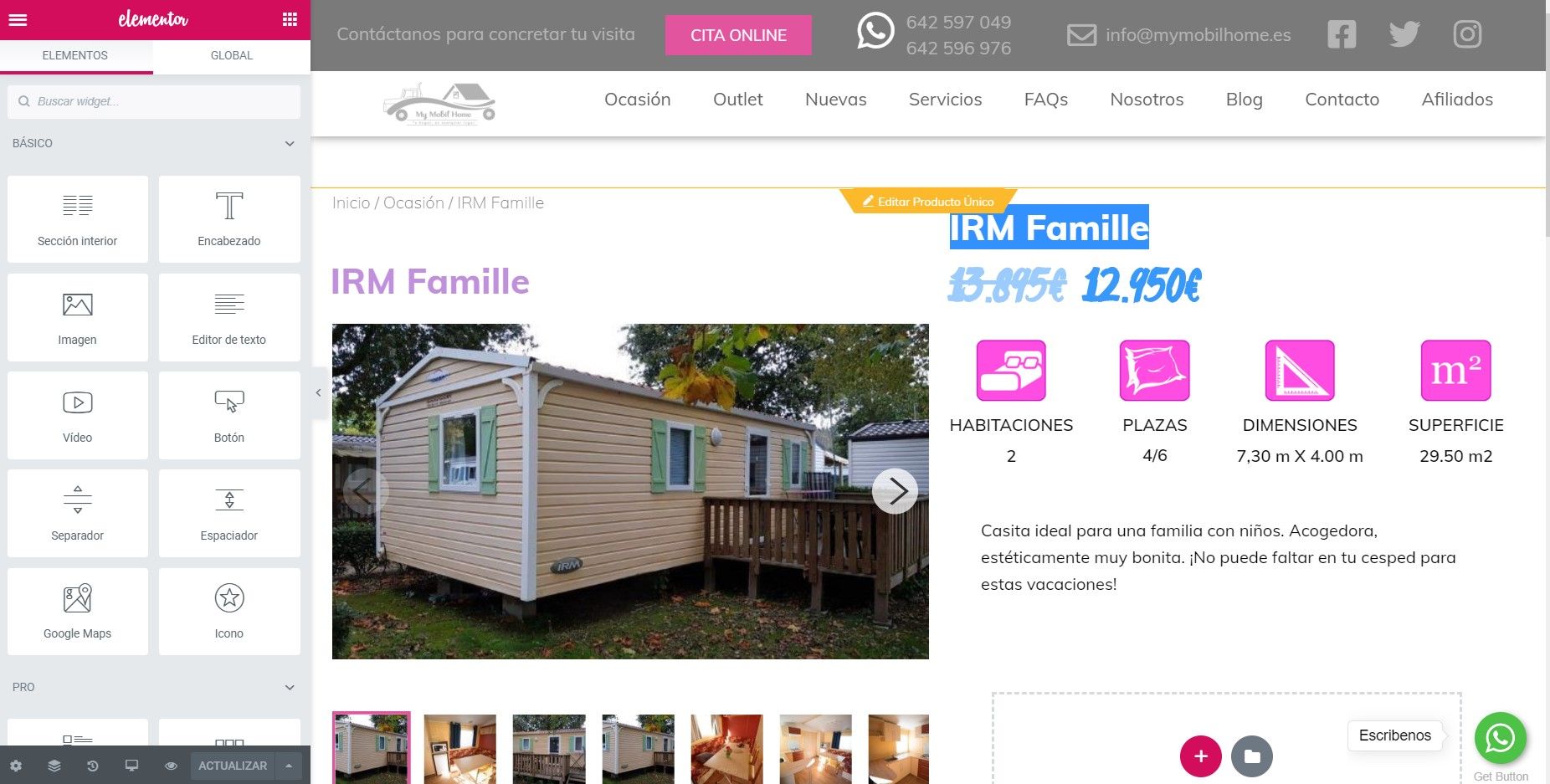Image resolution: width=1550 pixels, height=784 pixels.
Task: Switch to the GLOBAL tab
Action: (232, 55)
